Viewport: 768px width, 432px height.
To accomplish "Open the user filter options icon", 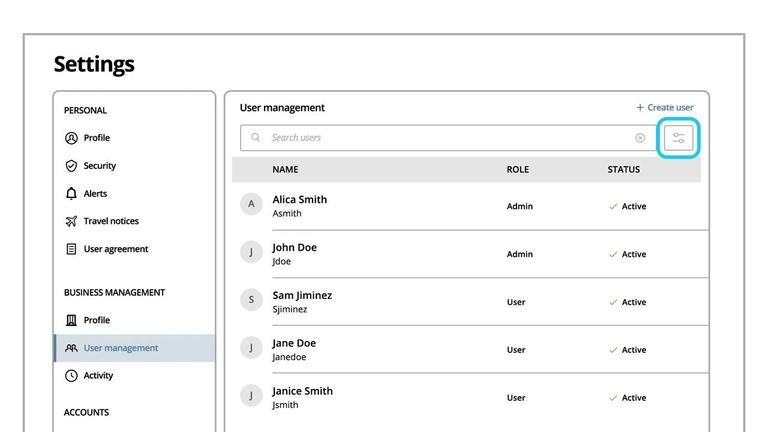I will (678, 138).
